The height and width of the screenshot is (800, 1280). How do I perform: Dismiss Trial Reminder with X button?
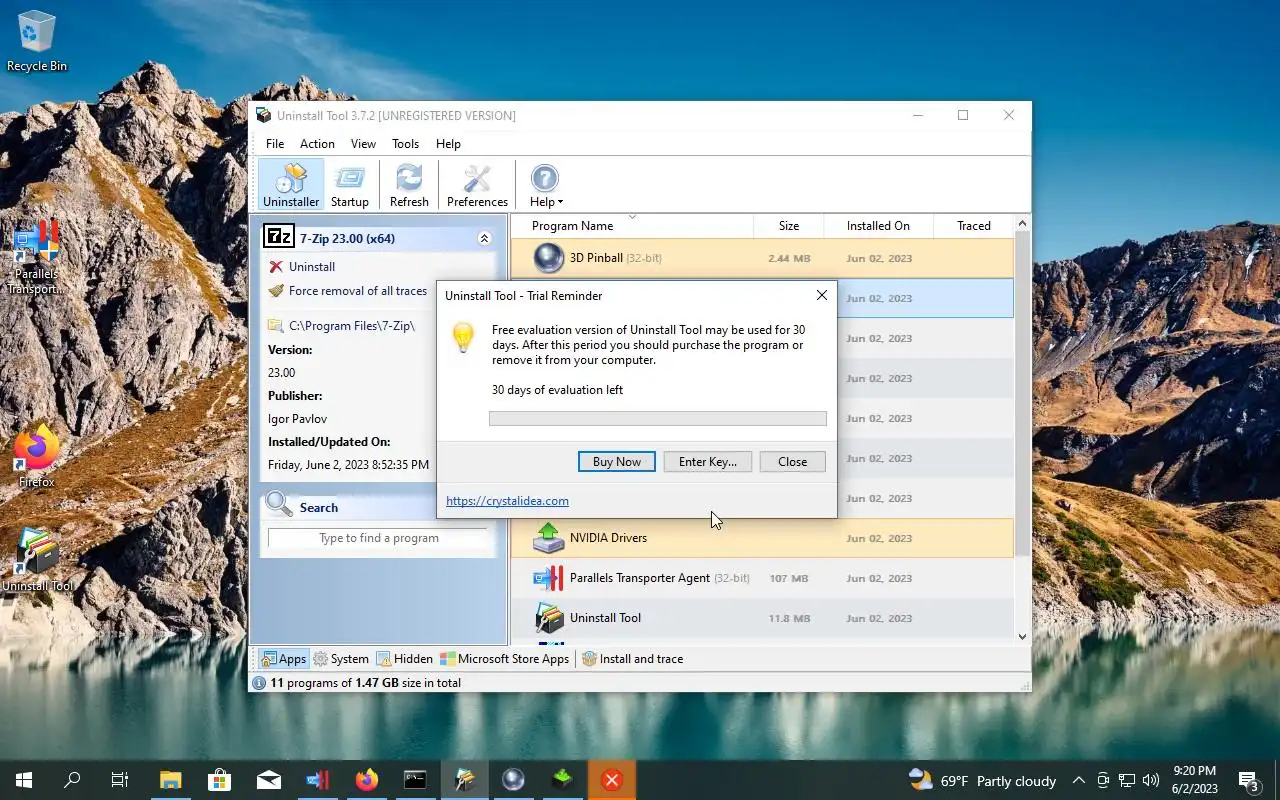coord(821,296)
